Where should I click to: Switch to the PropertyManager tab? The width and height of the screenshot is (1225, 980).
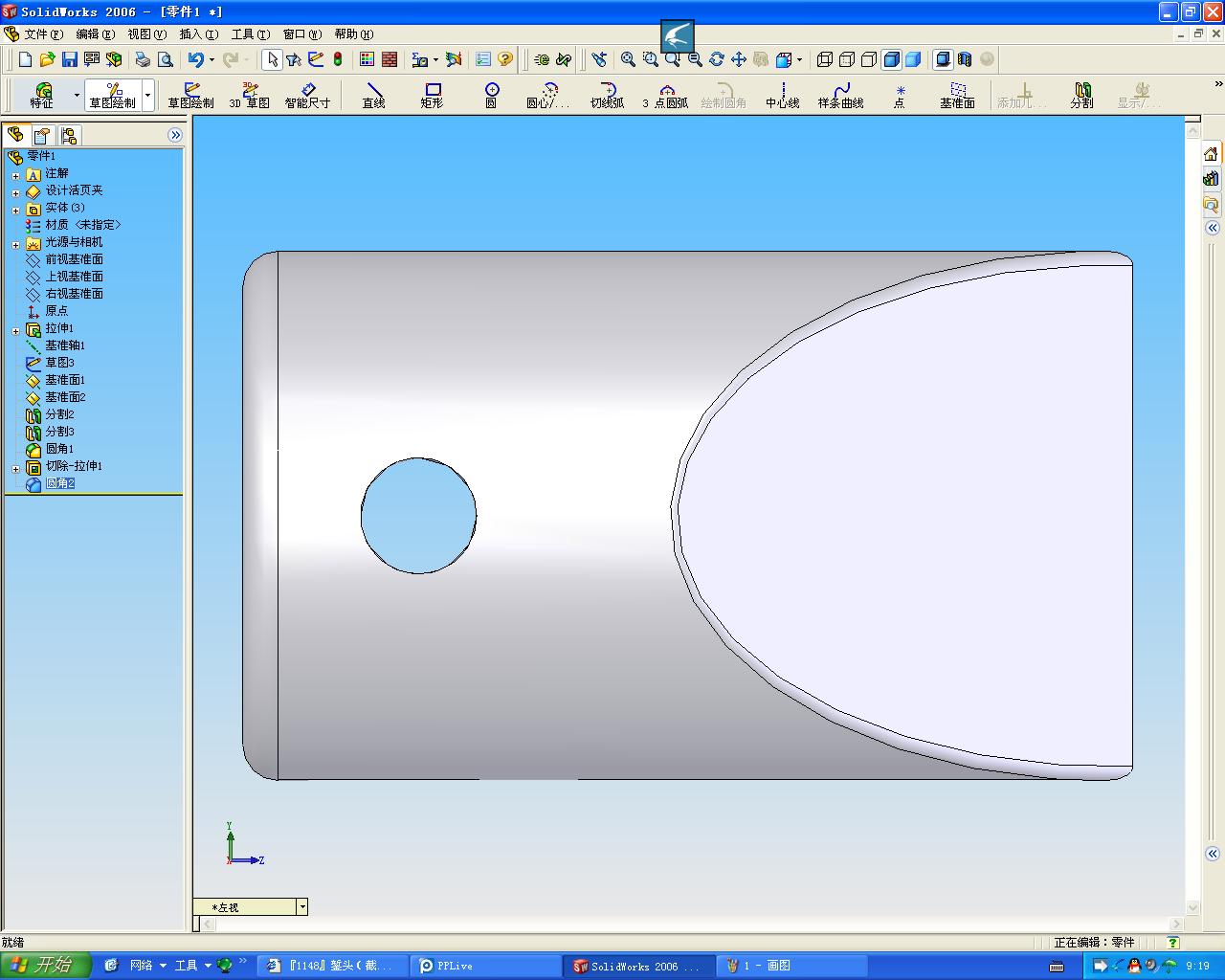click(42, 136)
